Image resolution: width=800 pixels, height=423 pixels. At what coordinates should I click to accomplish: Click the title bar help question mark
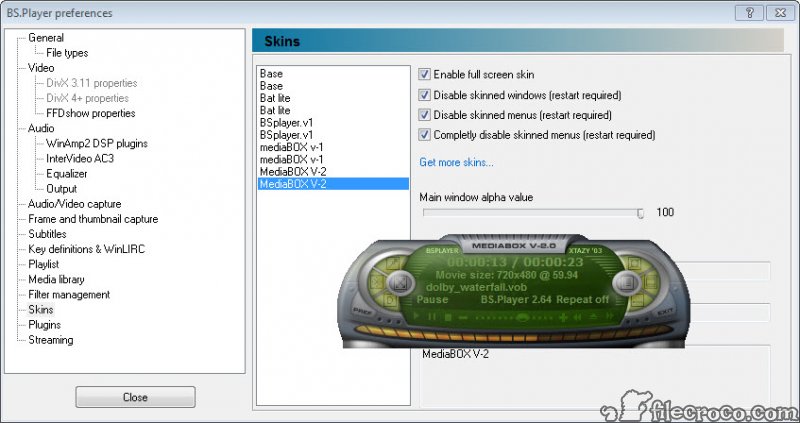coord(749,13)
